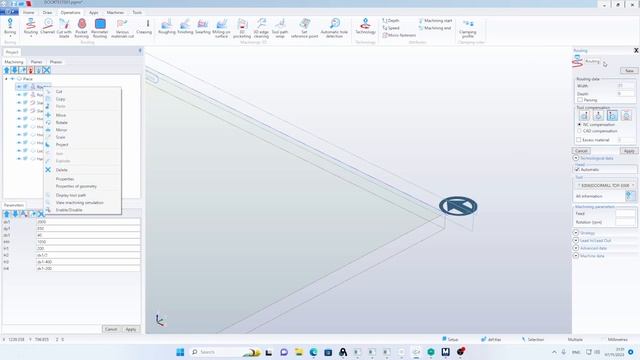The width and height of the screenshot is (640, 360).
Task: Click the Depth field under Routing data
Action: pyautogui.click(x=625, y=94)
